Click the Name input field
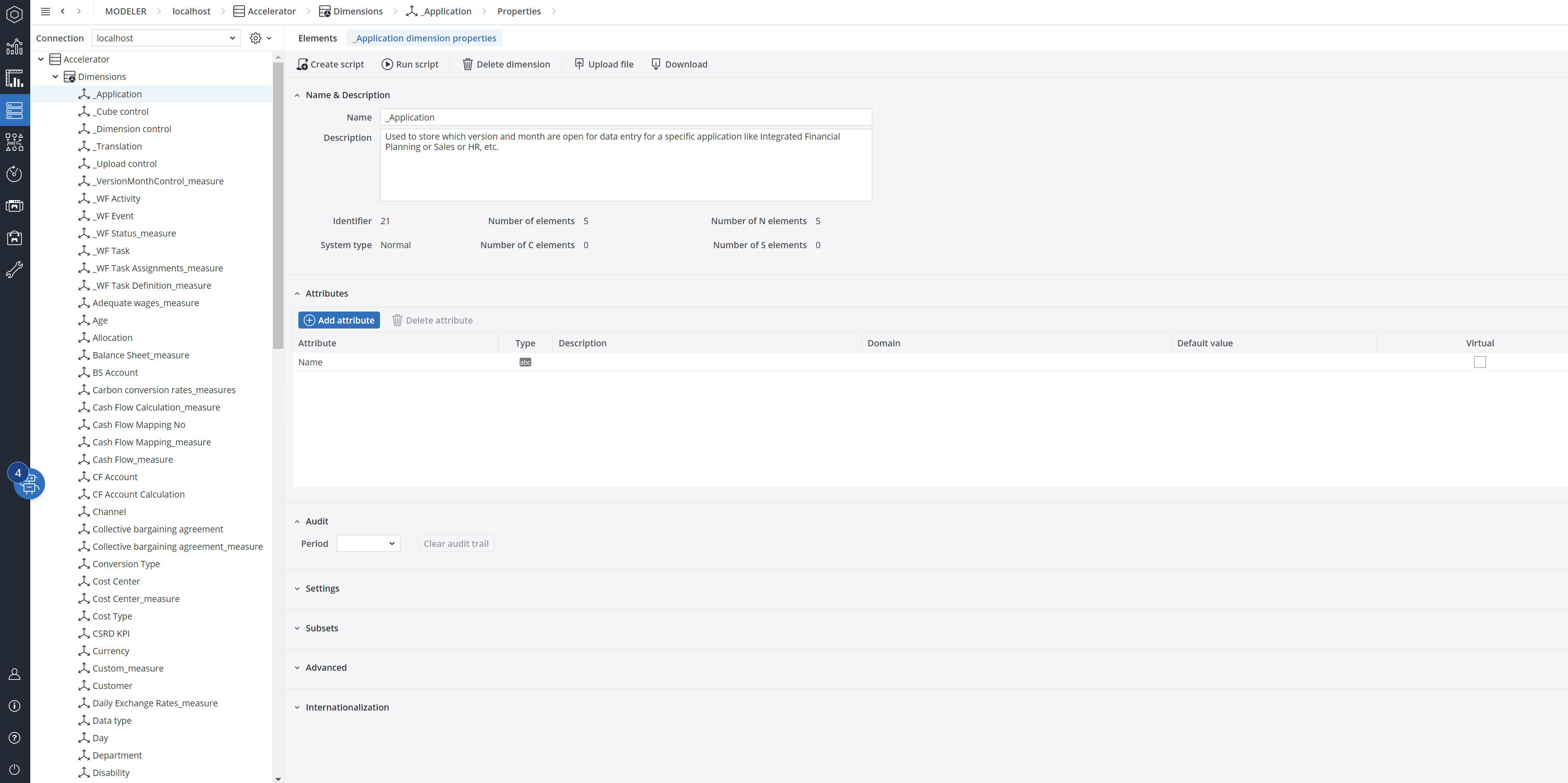The height and width of the screenshot is (783, 1568). pyautogui.click(x=626, y=117)
